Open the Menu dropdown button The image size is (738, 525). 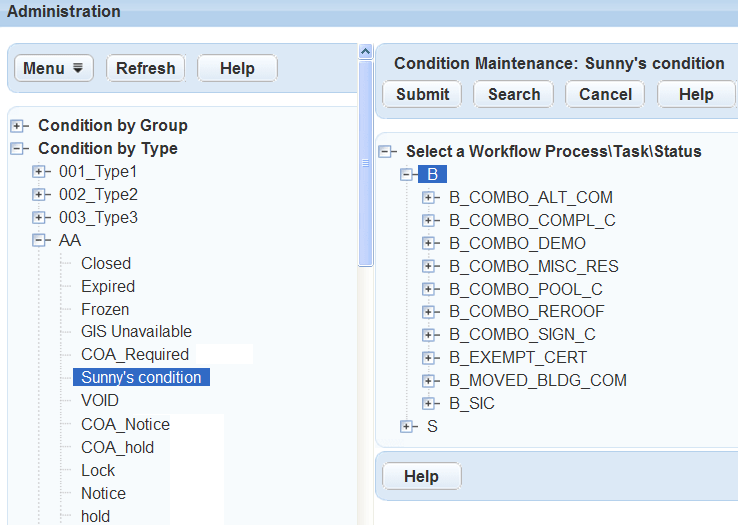pos(54,68)
